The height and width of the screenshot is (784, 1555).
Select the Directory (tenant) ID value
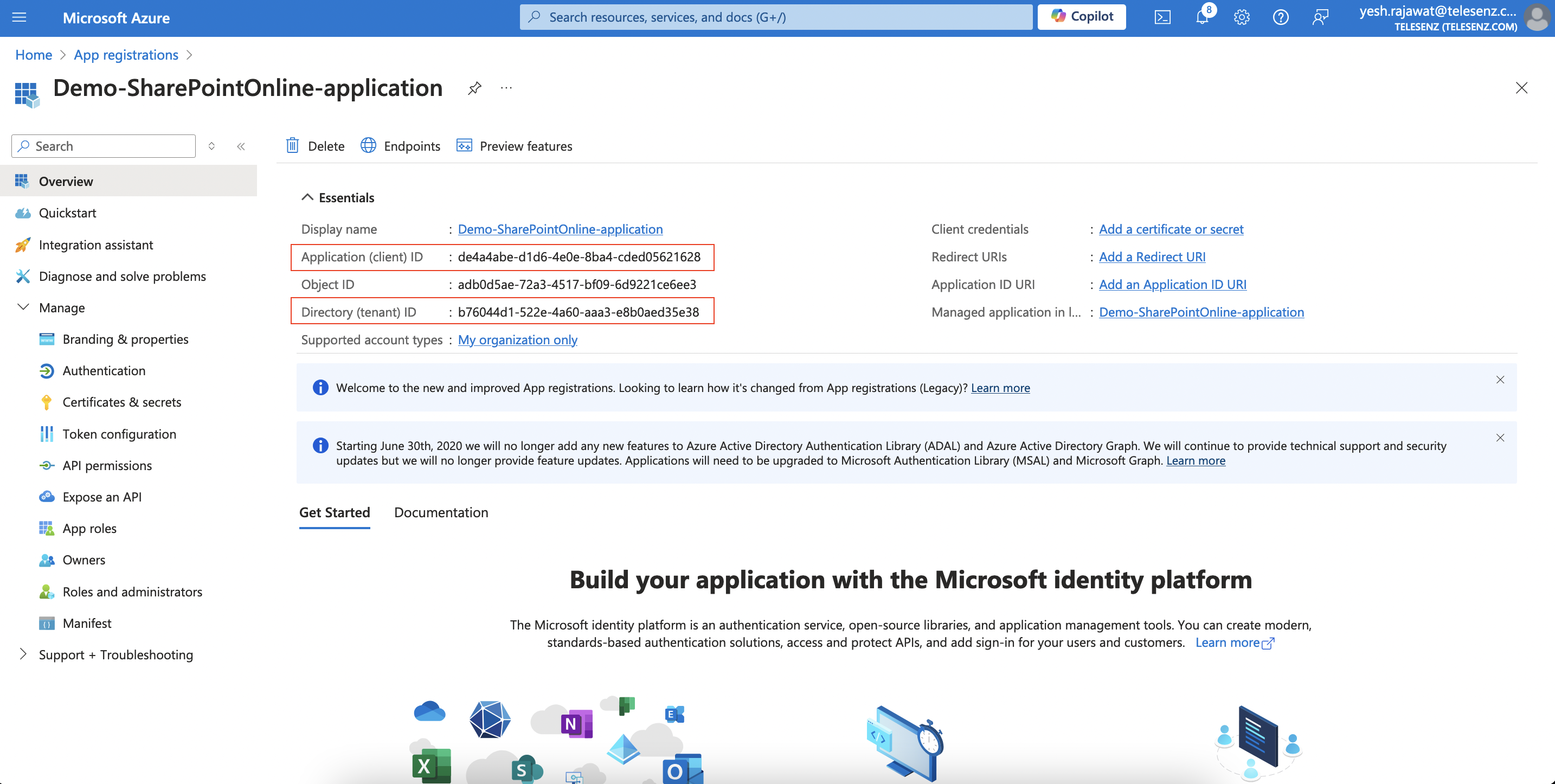coord(579,312)
